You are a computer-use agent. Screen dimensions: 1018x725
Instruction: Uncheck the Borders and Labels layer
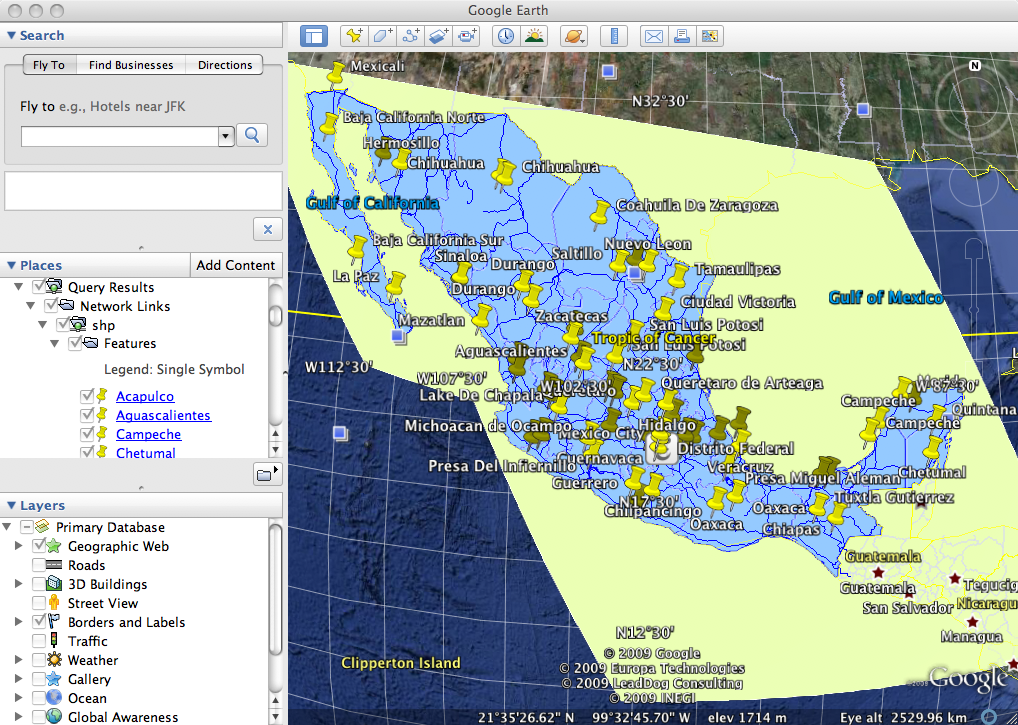[x=39, y=622]
